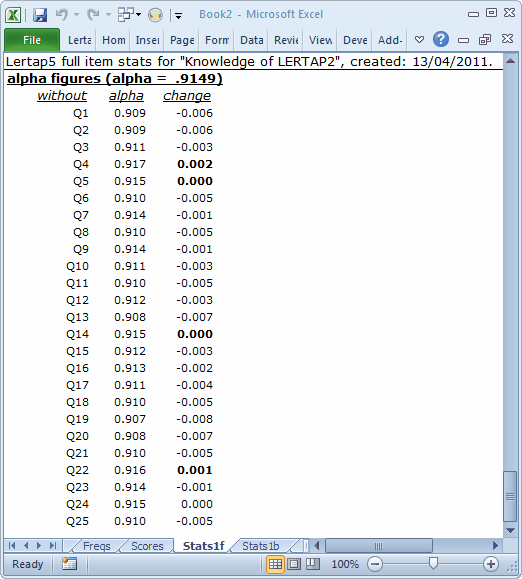This screenshot has height=579, width=522.
Task: Open Customize Quick Access Toolbar dropdown
Action: pyautogui.click(x=178, y=16)
